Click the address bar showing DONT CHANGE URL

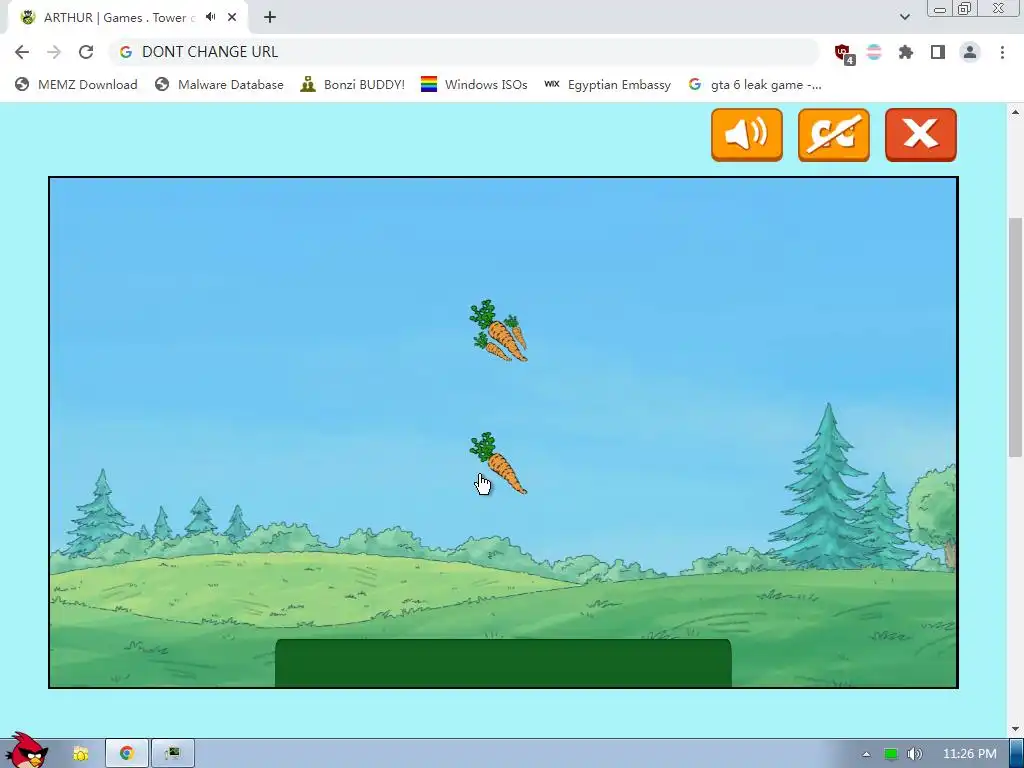pos(464,52)
